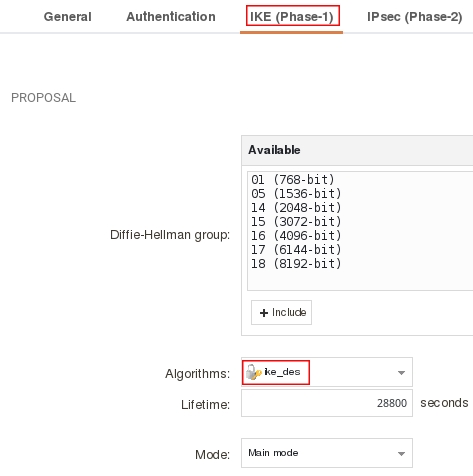473x476 pixels.
Task: Open the Mode dropdown showing Main mode
Action: [x=327, y=453]
